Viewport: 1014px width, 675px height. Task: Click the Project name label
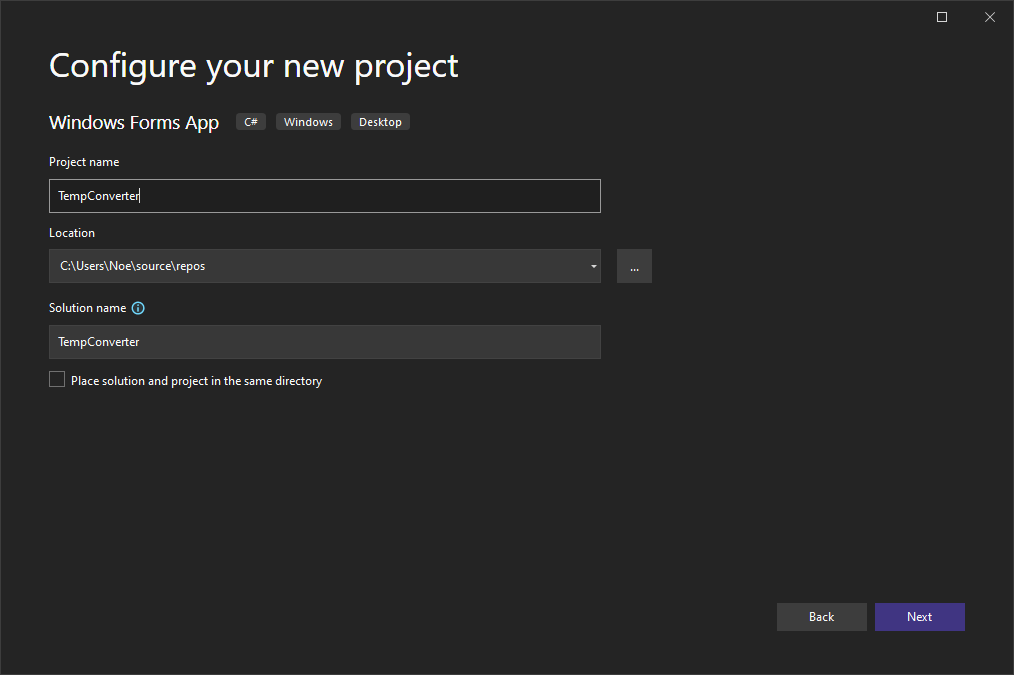point(84,162)
